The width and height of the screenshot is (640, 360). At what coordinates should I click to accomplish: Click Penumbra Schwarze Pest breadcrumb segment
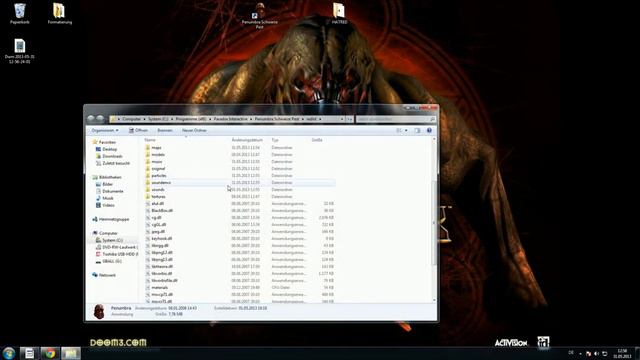tap(277, 119)
